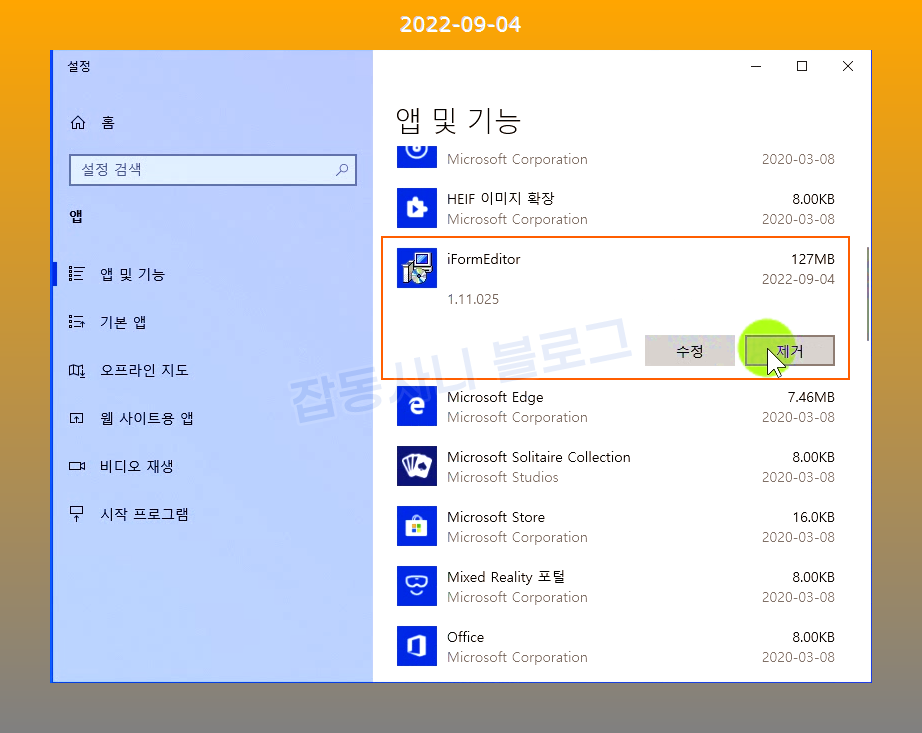922x733 pixels.
Task: Minimize the Settings window
Action: 756,66
